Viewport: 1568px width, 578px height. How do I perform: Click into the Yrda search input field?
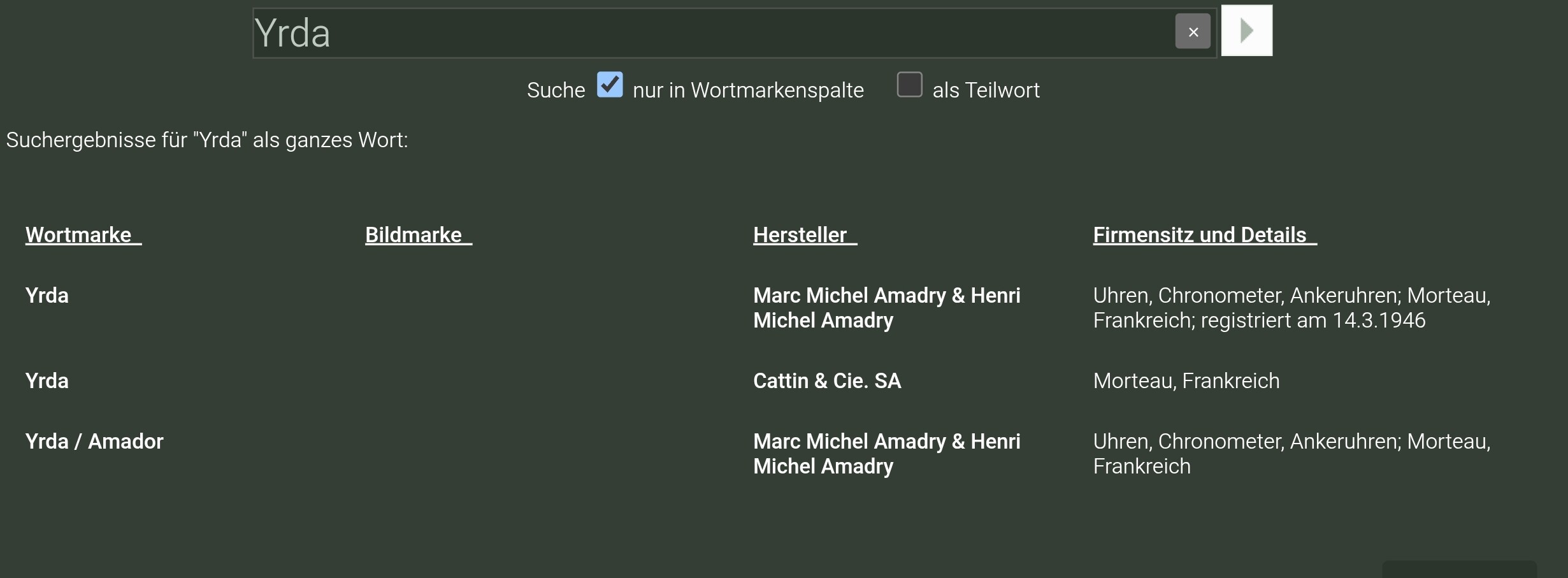coord(701,33)
